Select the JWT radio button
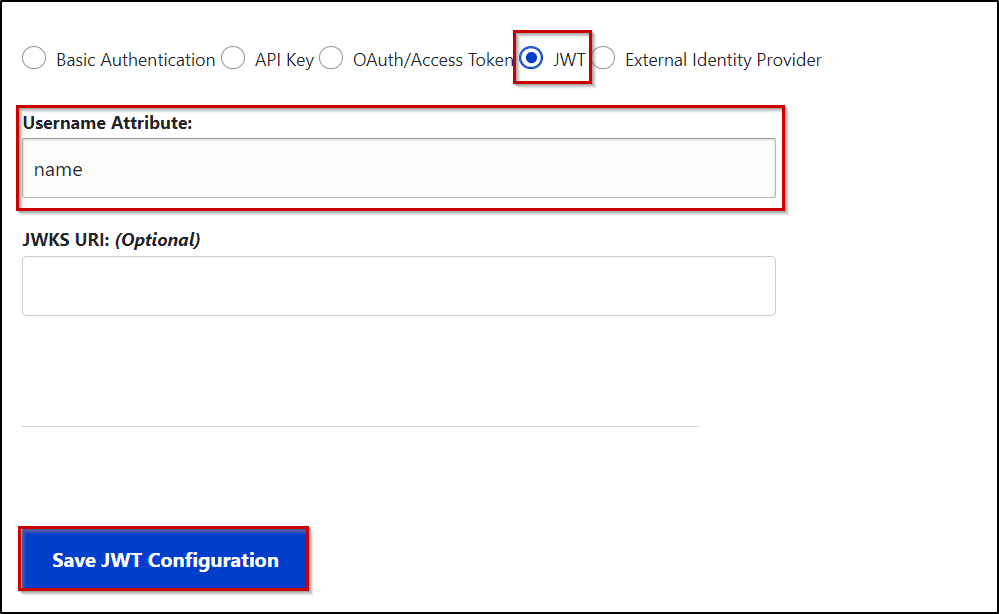 (x=532, y=59)
